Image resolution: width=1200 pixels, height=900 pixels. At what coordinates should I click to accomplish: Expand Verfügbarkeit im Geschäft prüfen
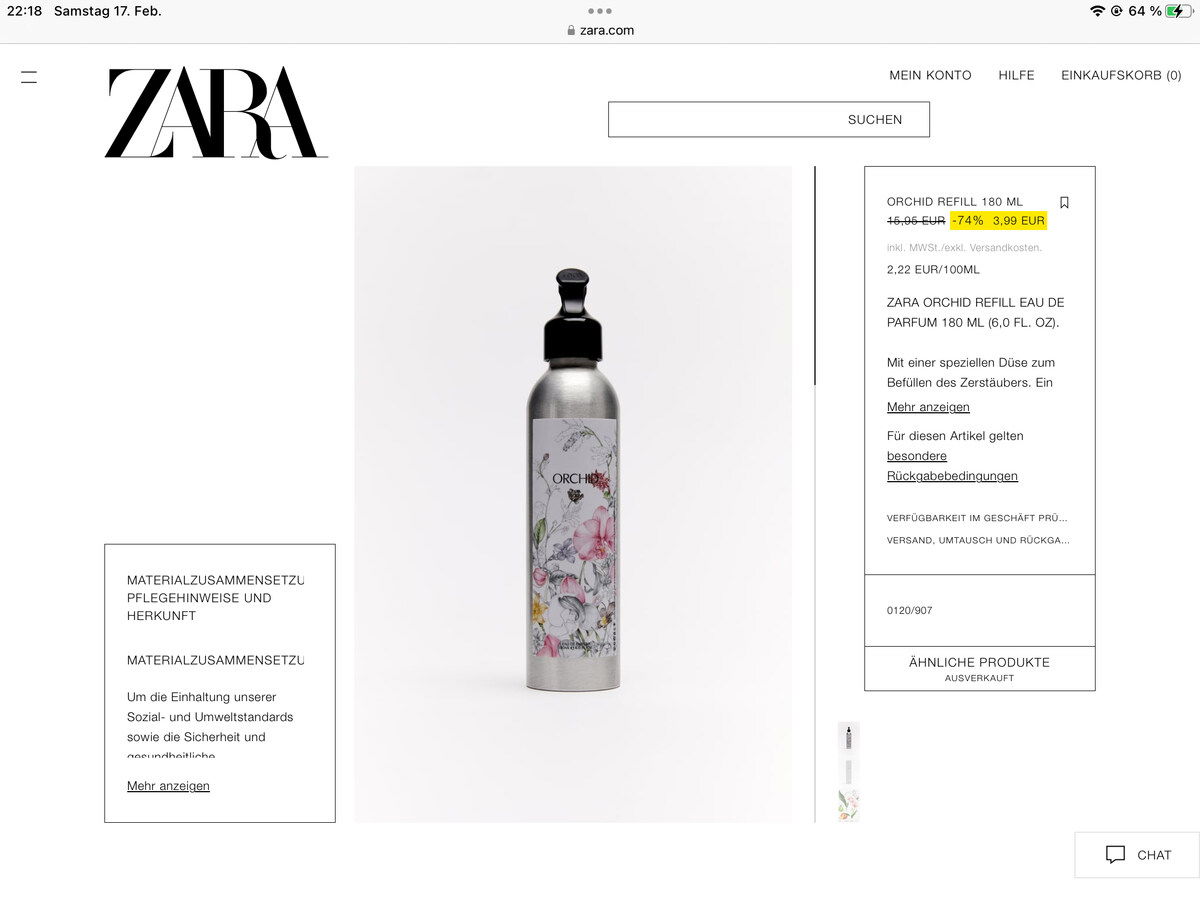click(x=977, y=518)
